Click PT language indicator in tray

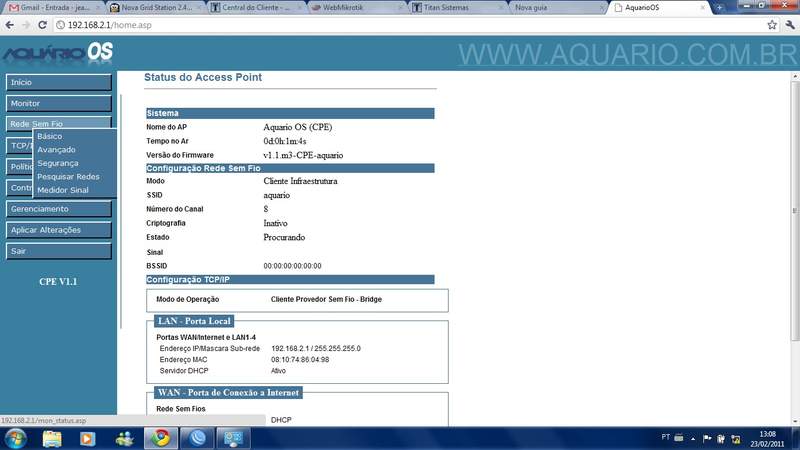coord(665,437)
